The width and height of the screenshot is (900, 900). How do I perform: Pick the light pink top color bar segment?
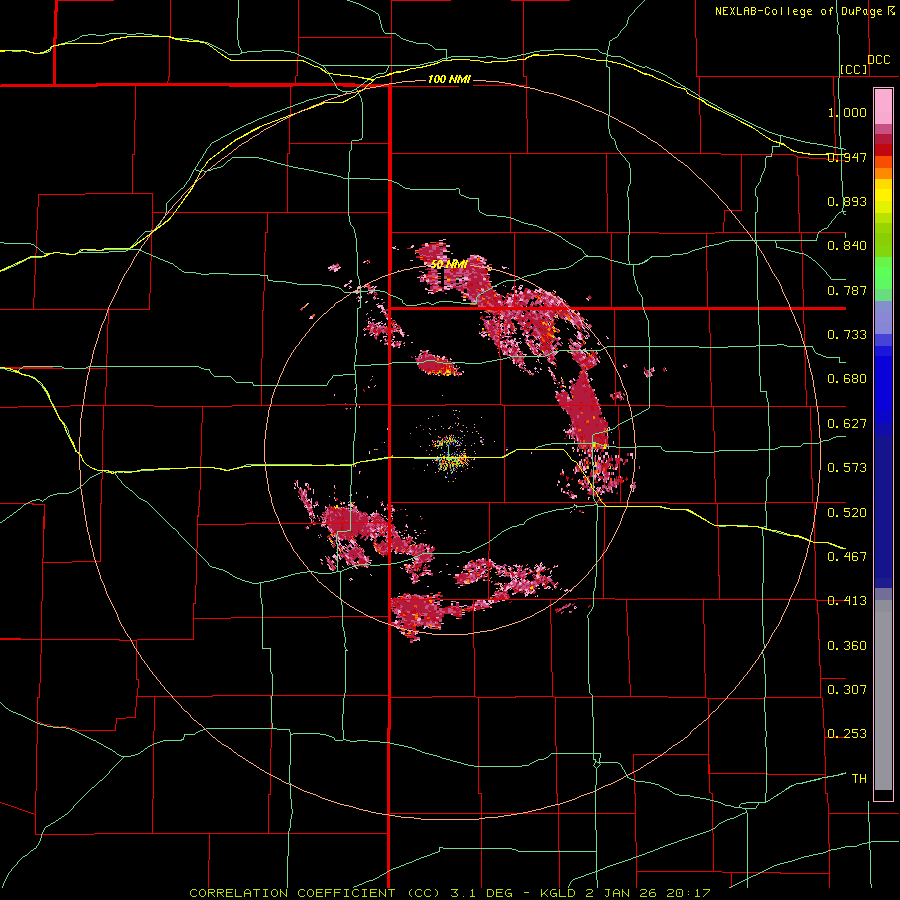point(883,107)
